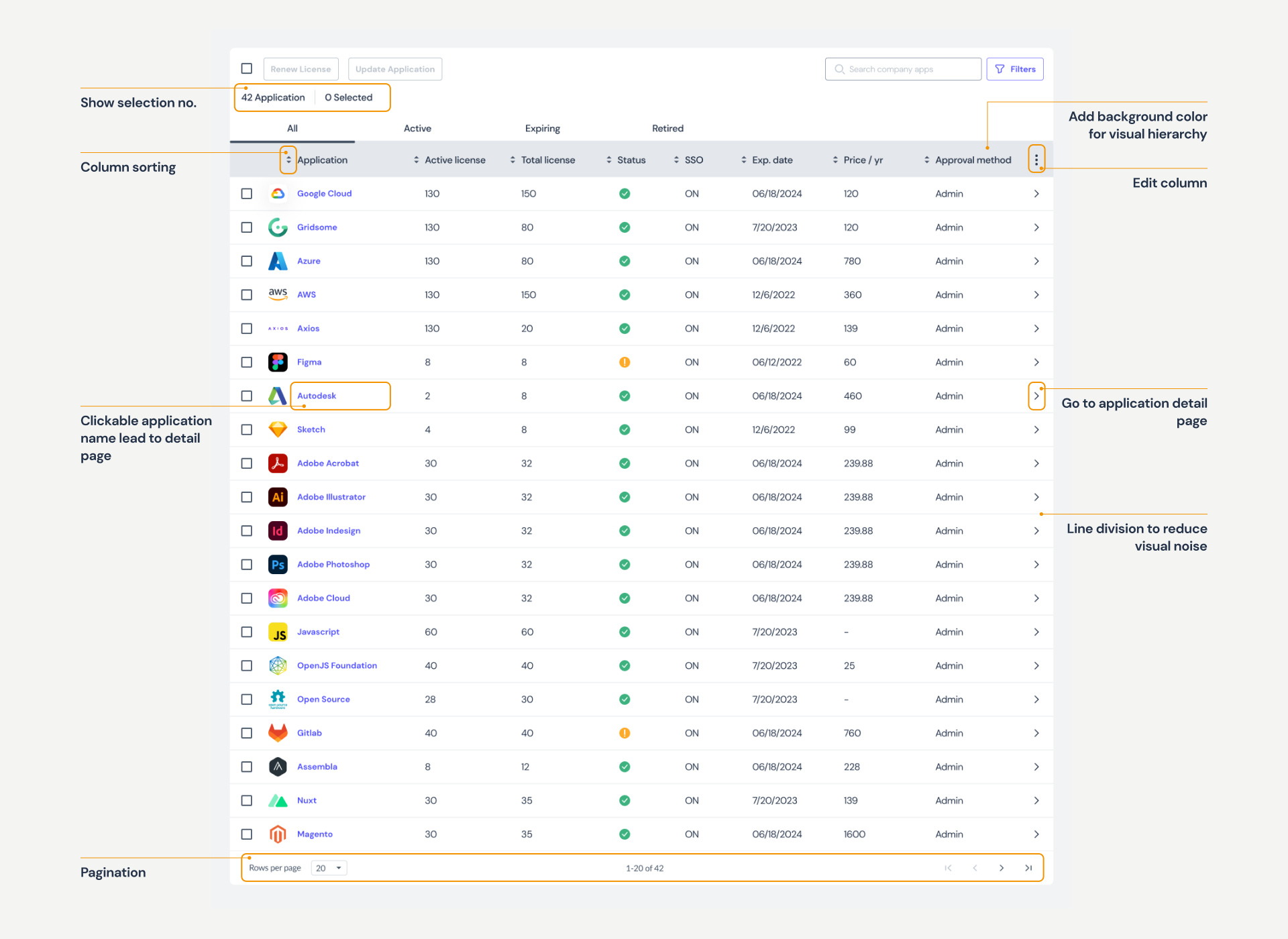
Task: Tick the checkbox for Google Cloud row
Action: 247,194
